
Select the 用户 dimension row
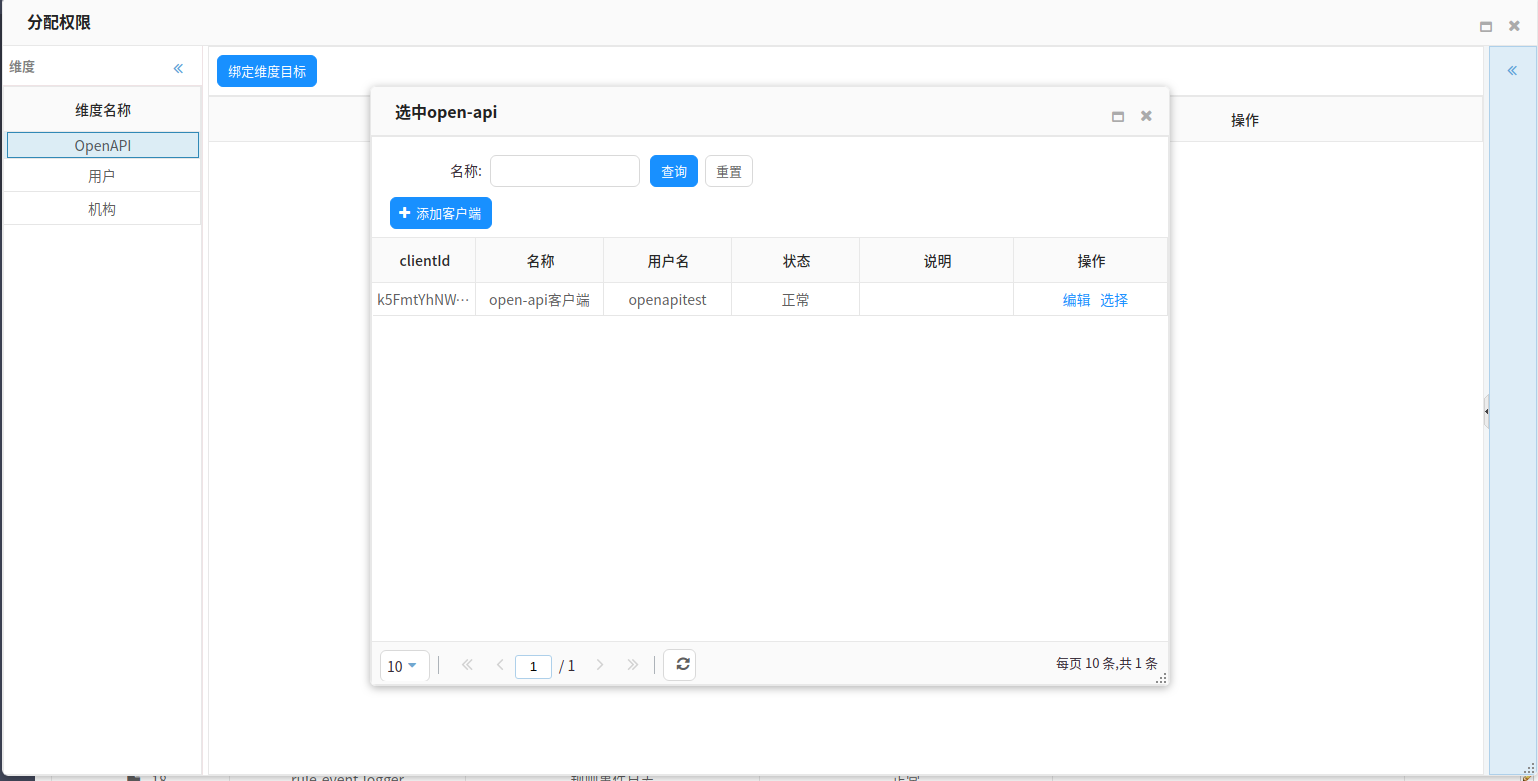coord(102,176)
